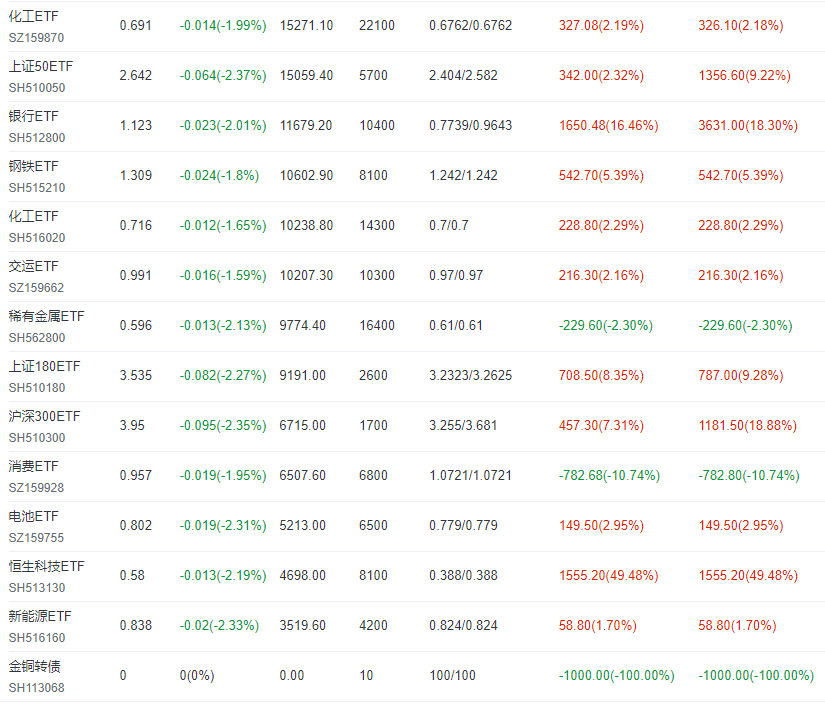This screenshot has height=704, width=825.
Task: Open 化工ETF SH516020 fund name
Action: point(33,216)
